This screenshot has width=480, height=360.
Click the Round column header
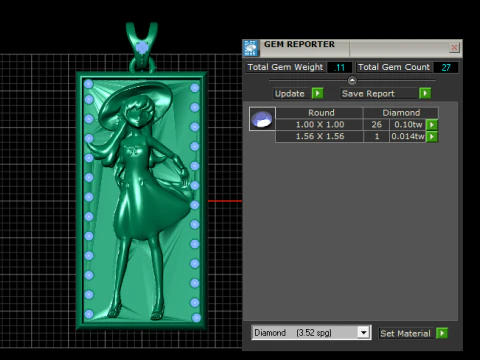pos(319,113)
